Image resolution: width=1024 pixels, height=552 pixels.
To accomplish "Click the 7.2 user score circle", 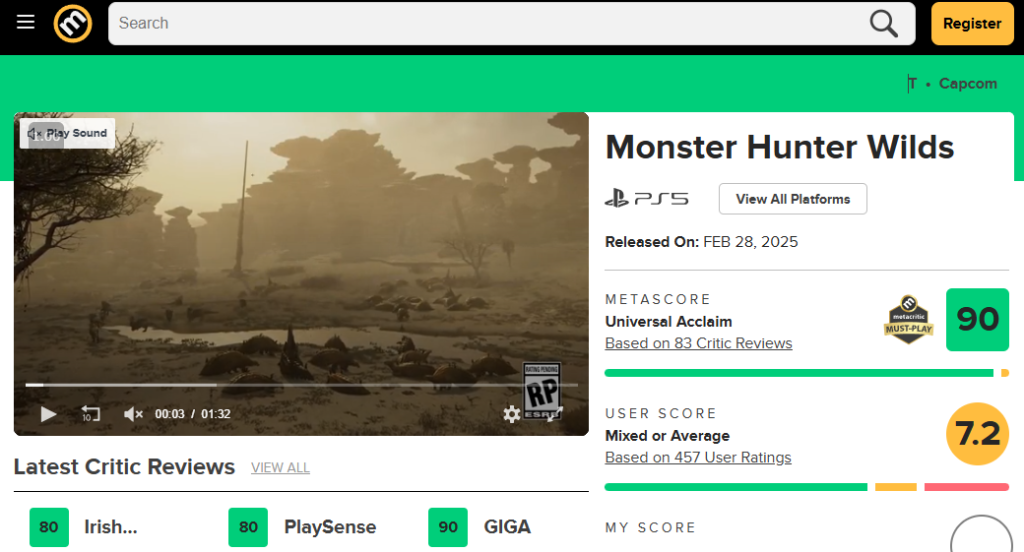I will click(977, 434).
